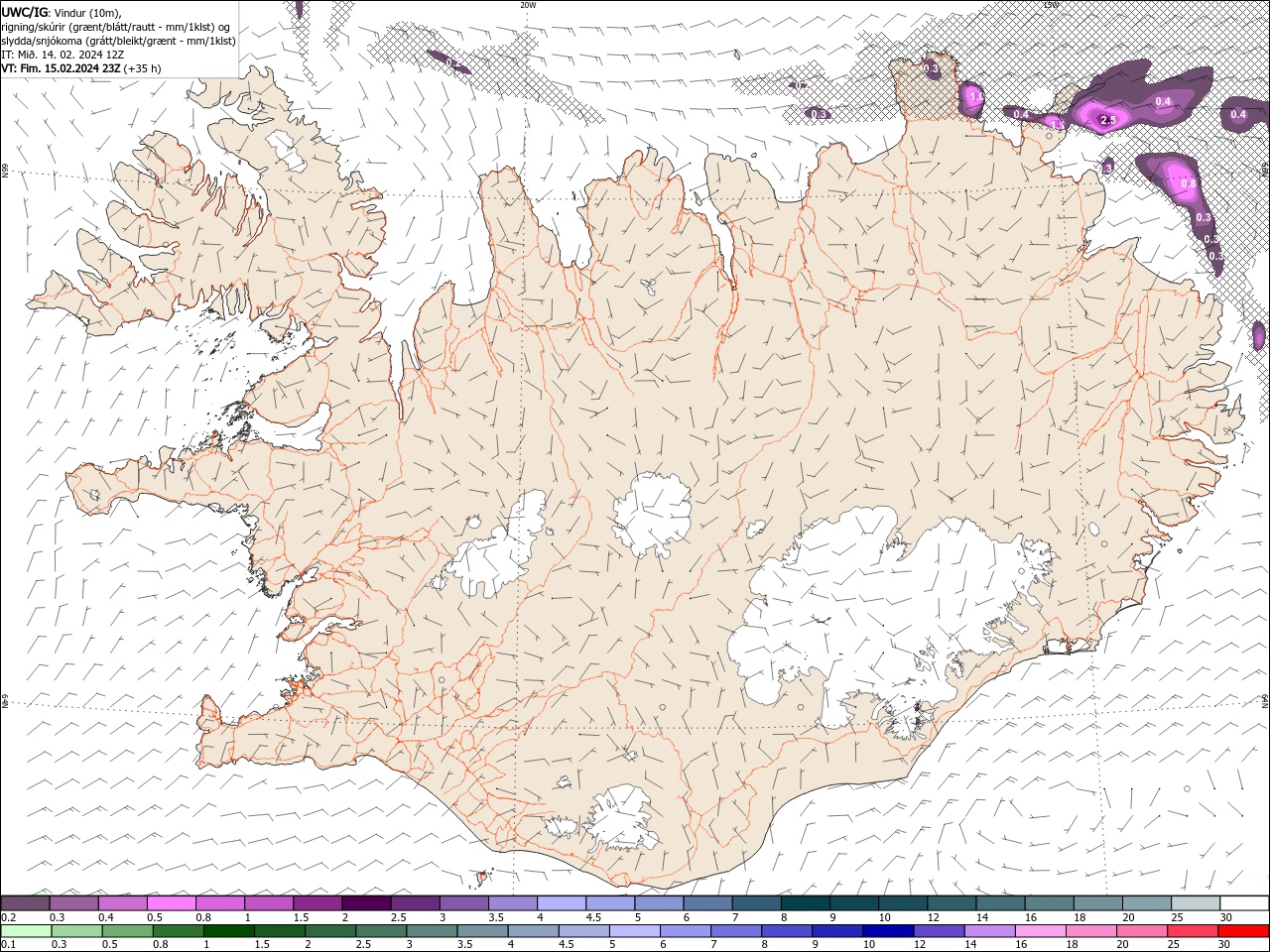This screenshot has width=1270, height=952.
Task: Click the UWC/IG title text
Action: [24, 11]
